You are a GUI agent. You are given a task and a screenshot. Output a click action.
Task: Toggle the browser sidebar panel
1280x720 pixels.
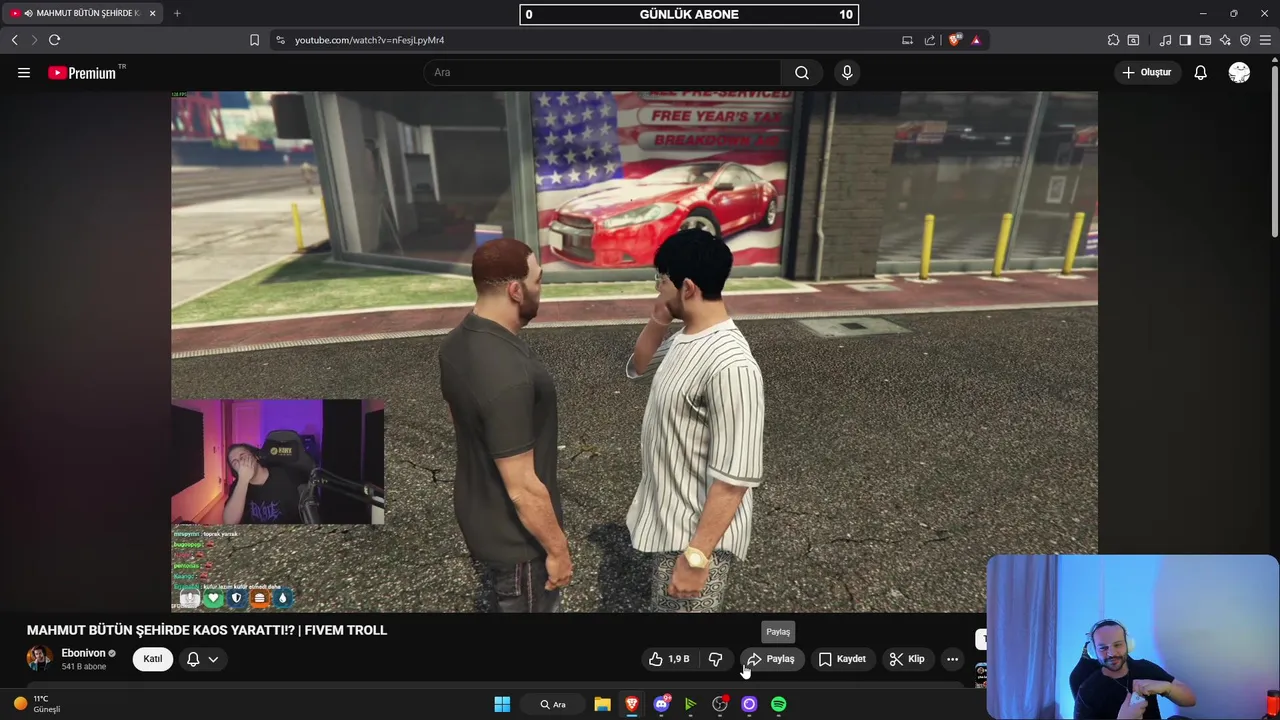pos(1185,40)
